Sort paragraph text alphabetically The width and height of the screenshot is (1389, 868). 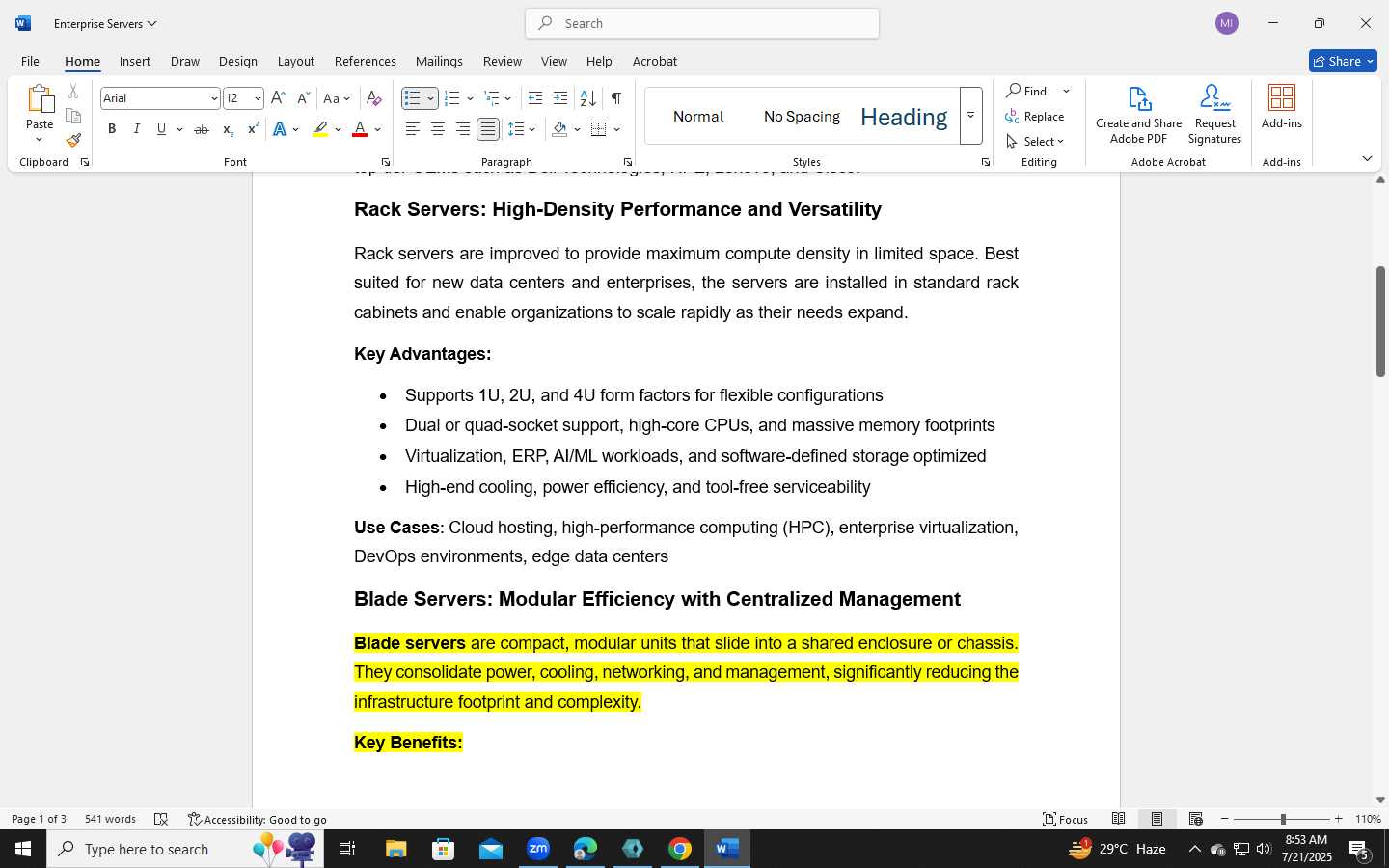[x=587, y=98]
